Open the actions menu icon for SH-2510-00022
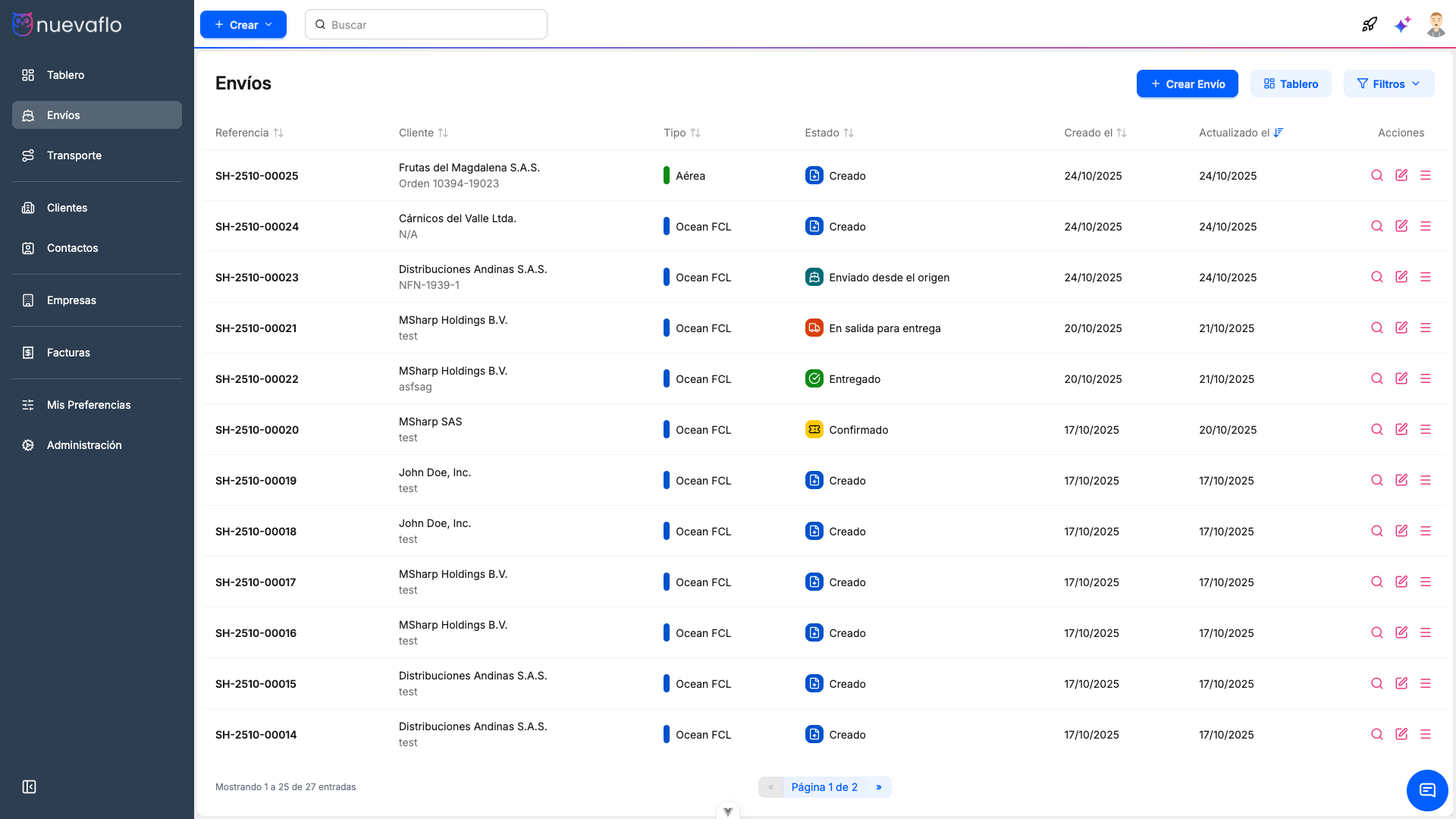1456x819 pixels. point(1426,378)
